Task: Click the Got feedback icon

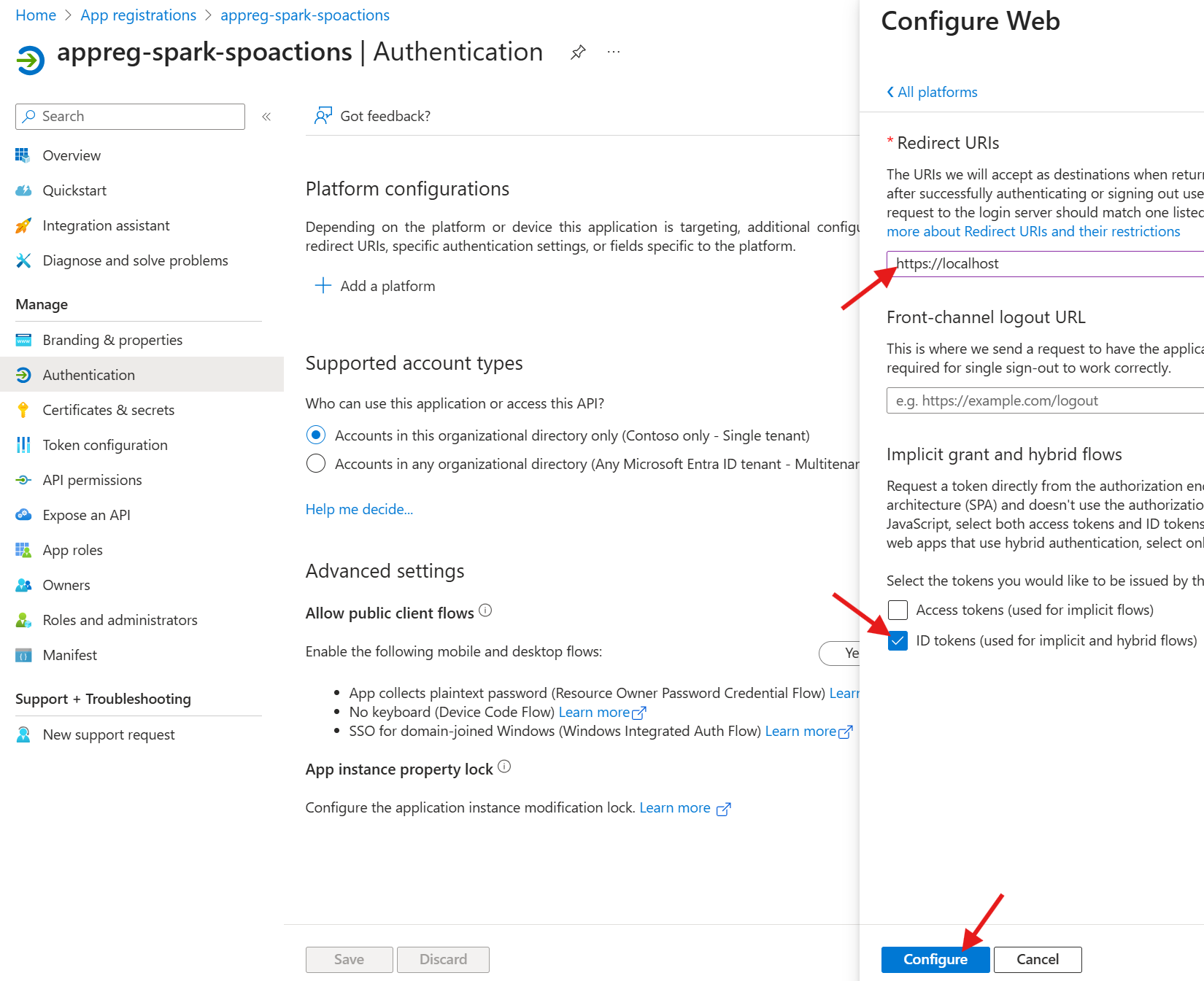Action: point(323,116)
